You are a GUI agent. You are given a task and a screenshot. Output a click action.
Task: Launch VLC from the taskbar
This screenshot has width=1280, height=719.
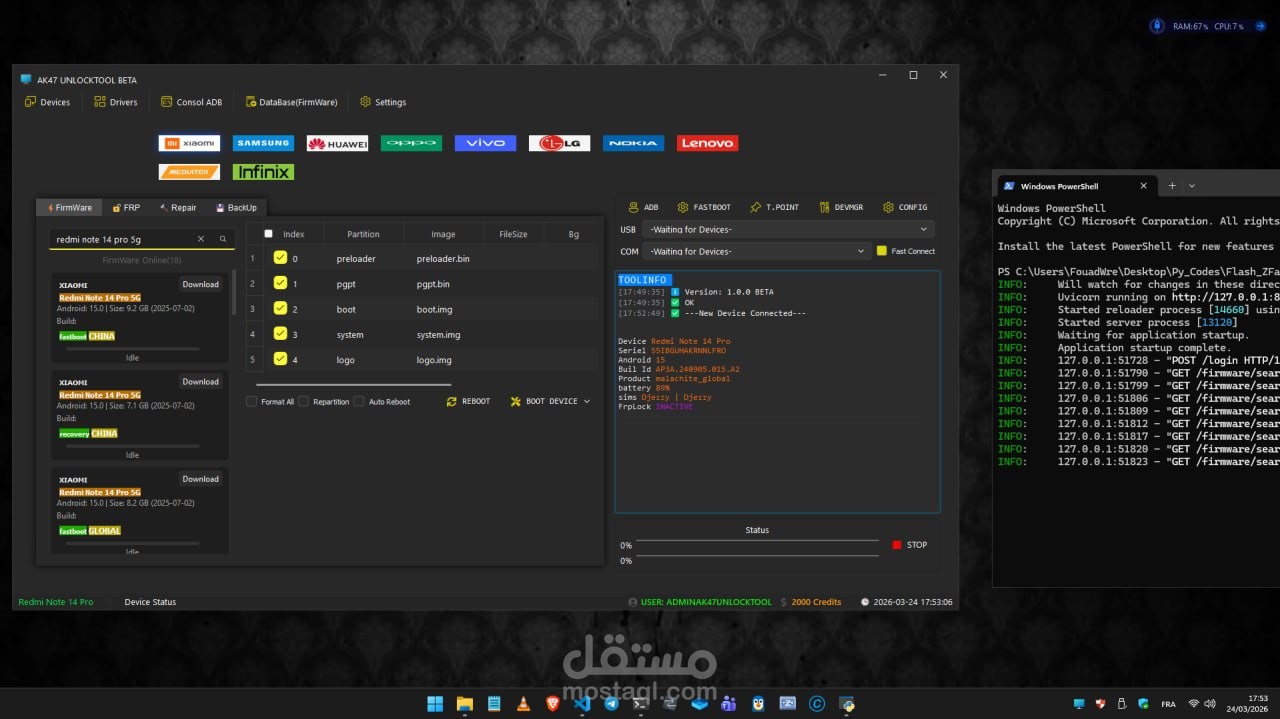523,704
